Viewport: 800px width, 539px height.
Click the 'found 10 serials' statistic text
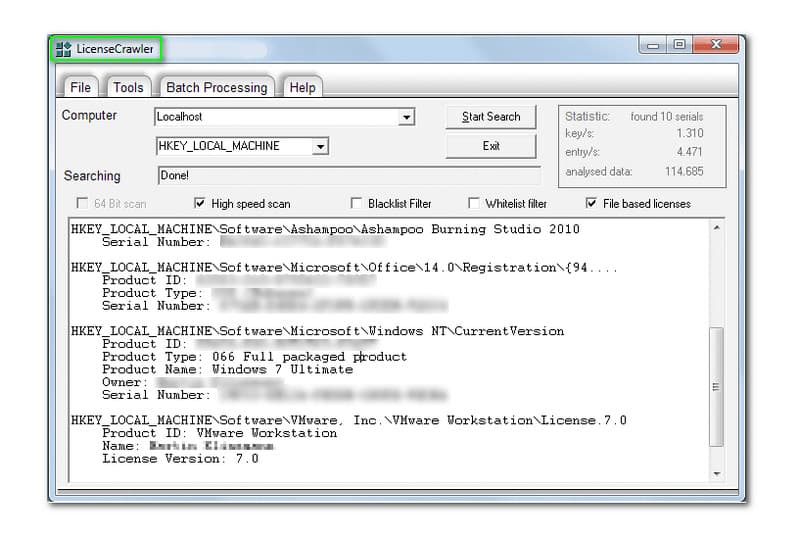pos(666,116)
